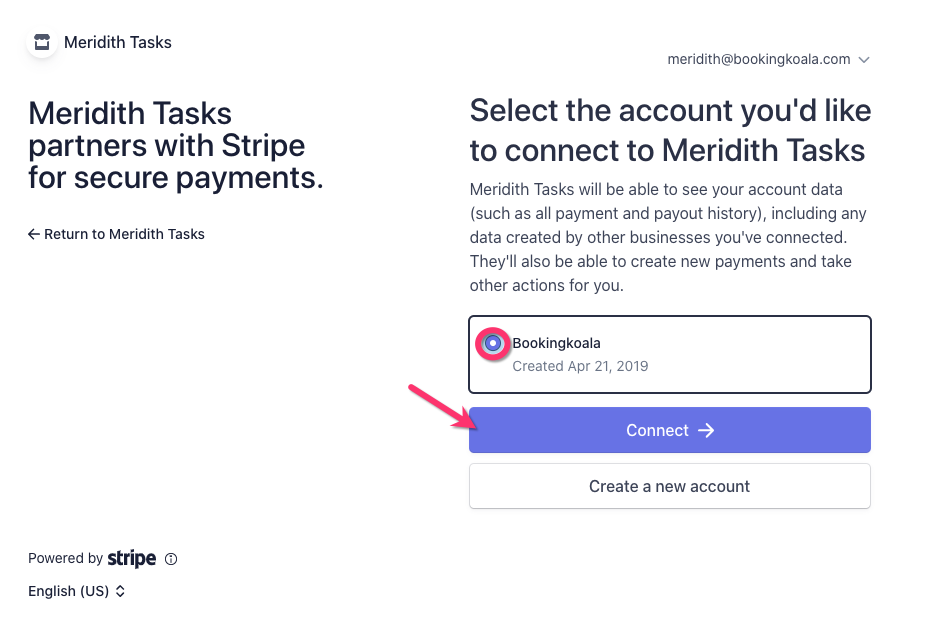Click the Select the account heading
The height and width of the screenshot is (634, 926).
(x=669, y=130)
